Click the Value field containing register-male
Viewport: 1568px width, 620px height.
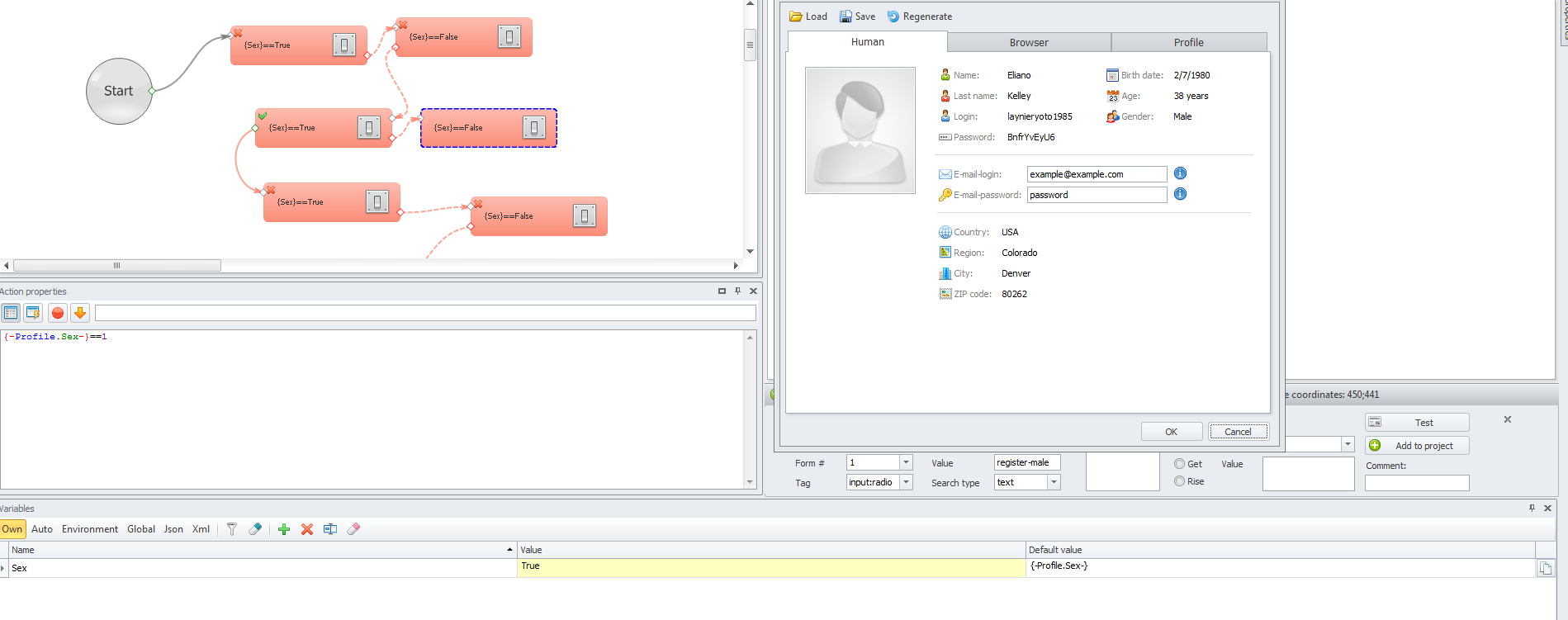(1027, 462)
